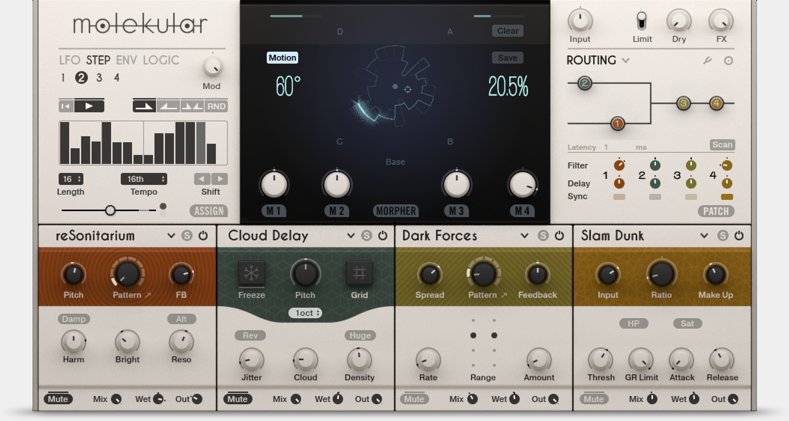
Task: Select routing node 3 in the routing diagram
Action: click(x=683, y=103)
